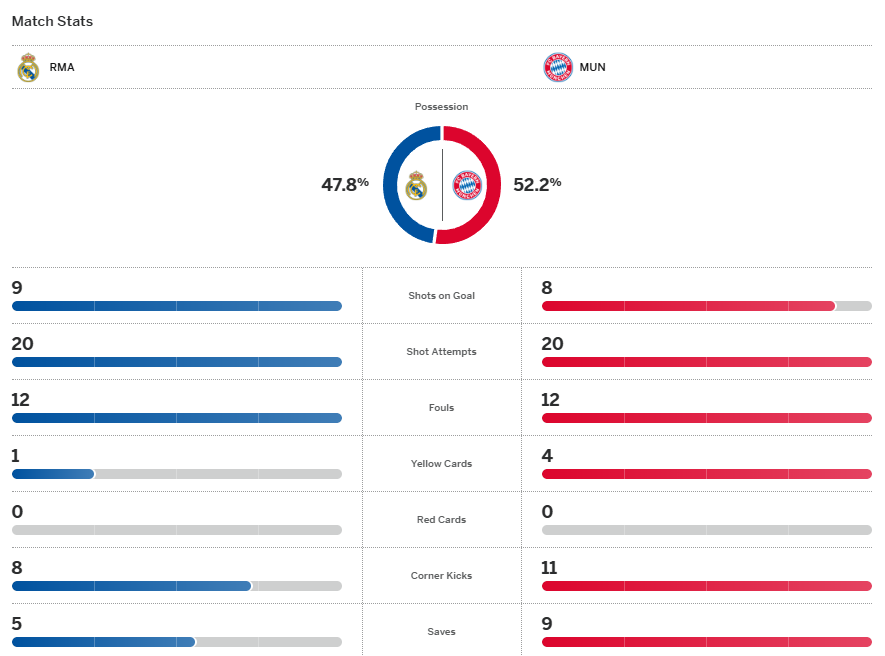Click the Shot Attempts stat label
This screenshot has height=656, width=885.
click(442, 352)
